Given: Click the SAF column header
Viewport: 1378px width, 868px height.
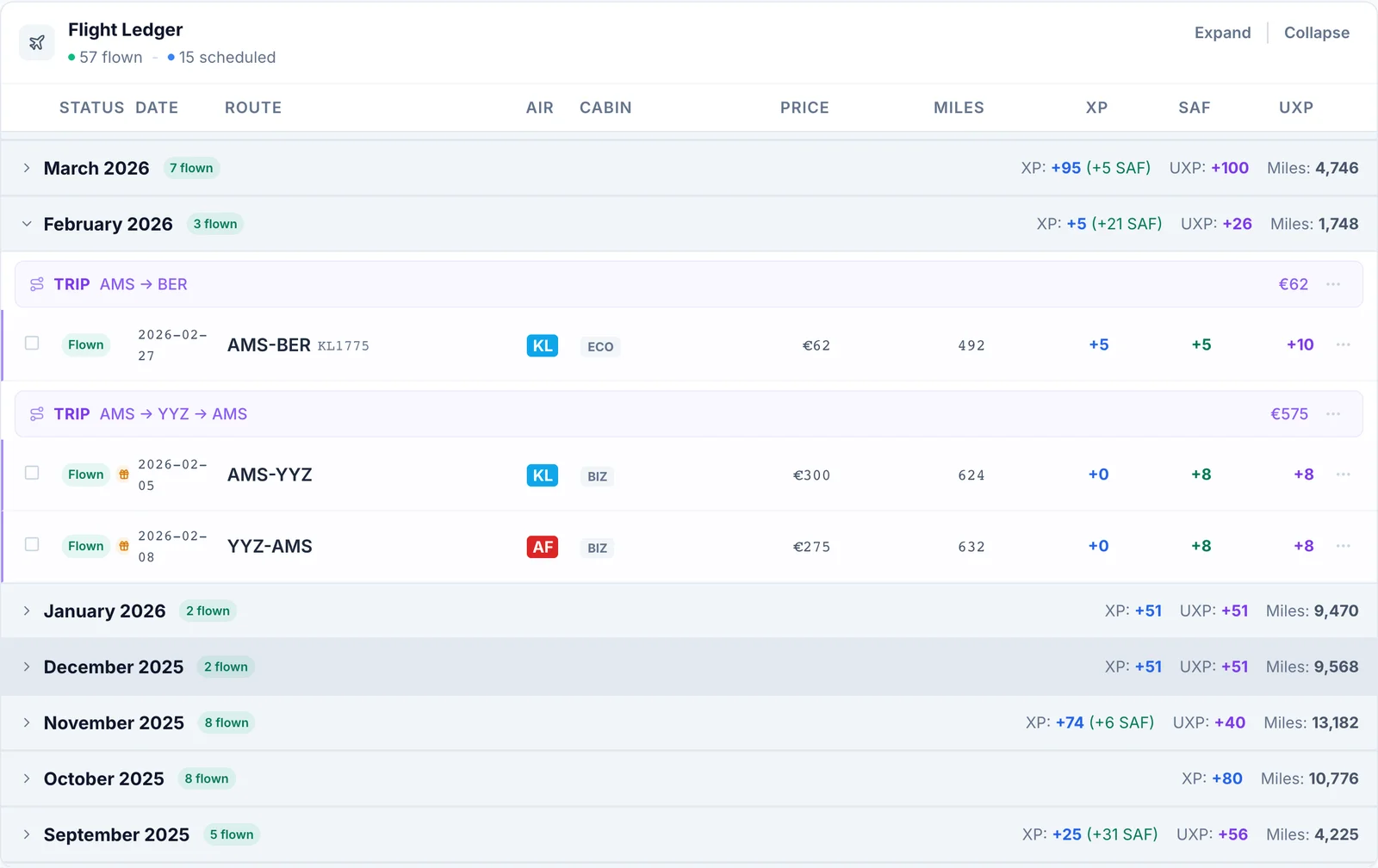Looking at the screenshot, I should pyautogui.click(x=1195, y=108).
